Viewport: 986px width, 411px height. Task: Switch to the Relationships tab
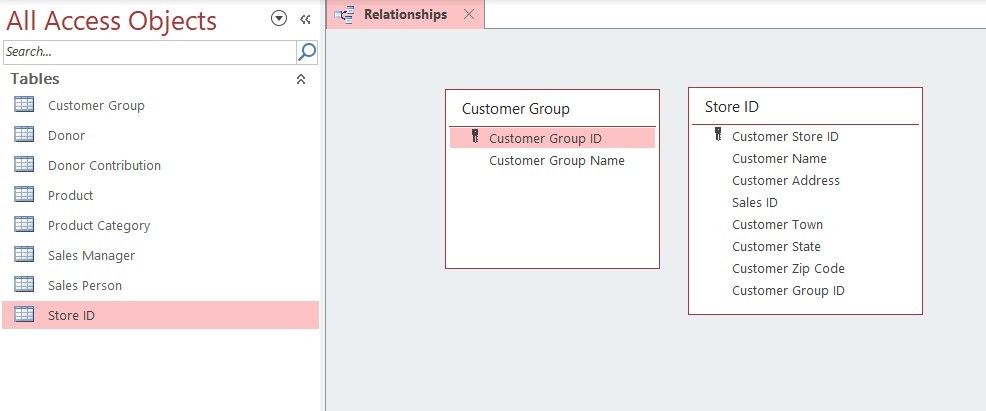coord(406,14)
